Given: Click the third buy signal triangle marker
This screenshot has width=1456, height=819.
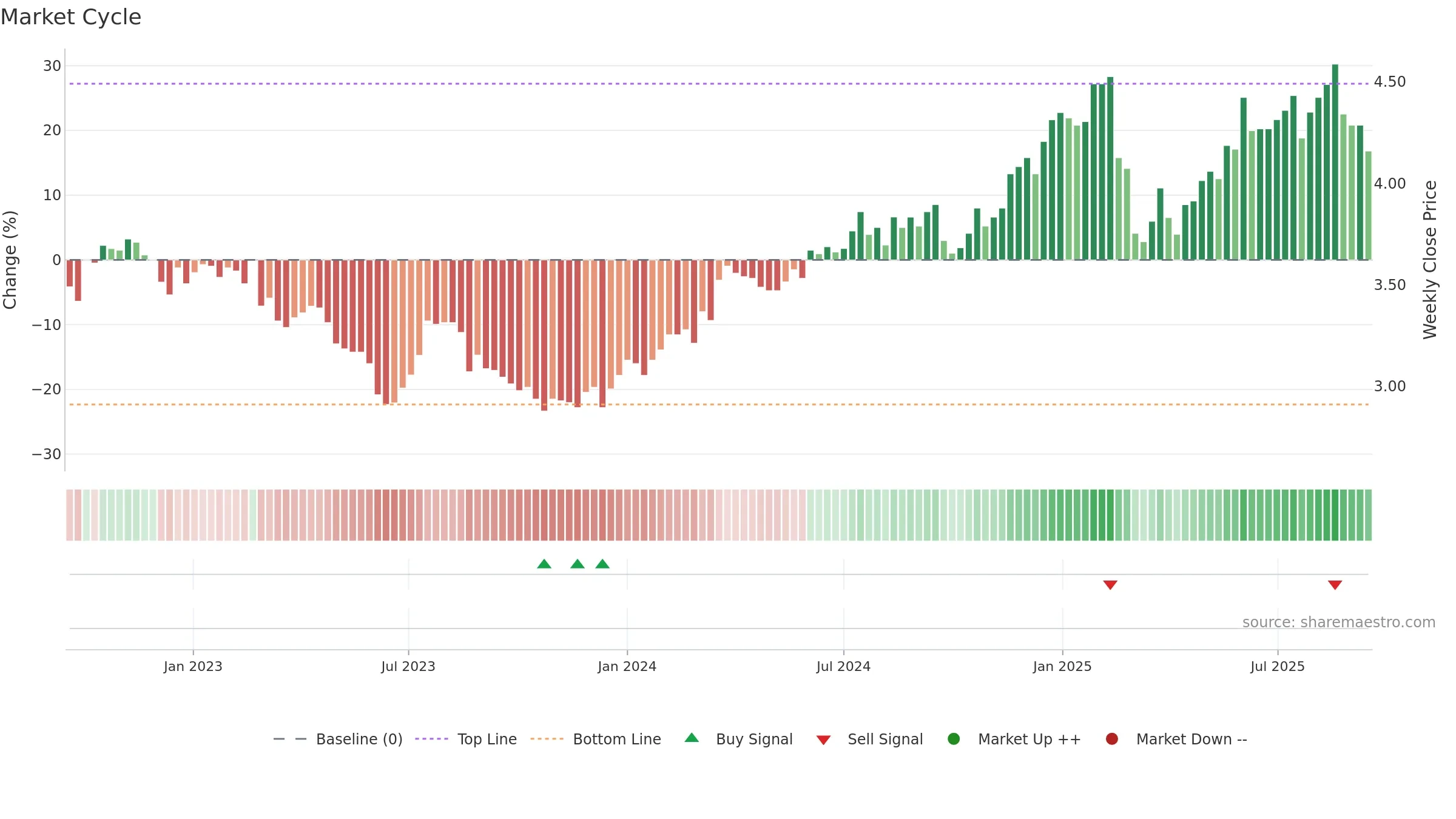Looking at the screenshot, I should click(602, 564).
